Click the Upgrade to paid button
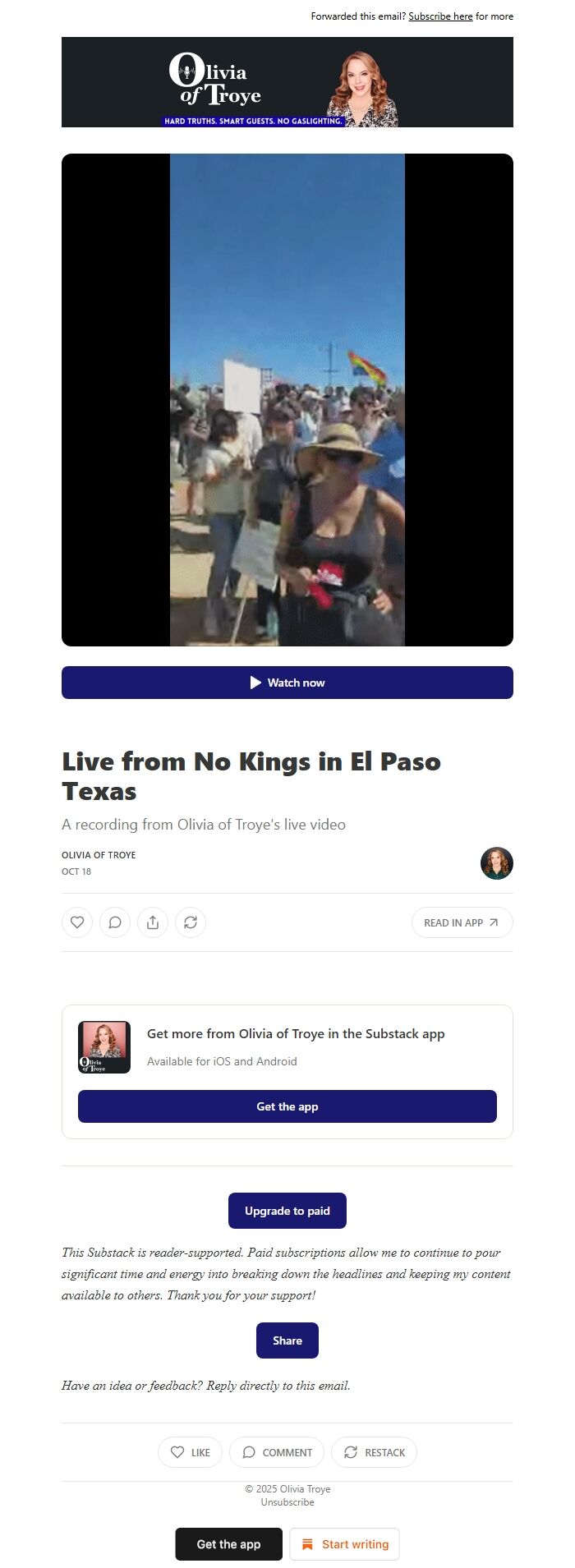Screen dimensions: 575x1568 [x=287, y=1211]
